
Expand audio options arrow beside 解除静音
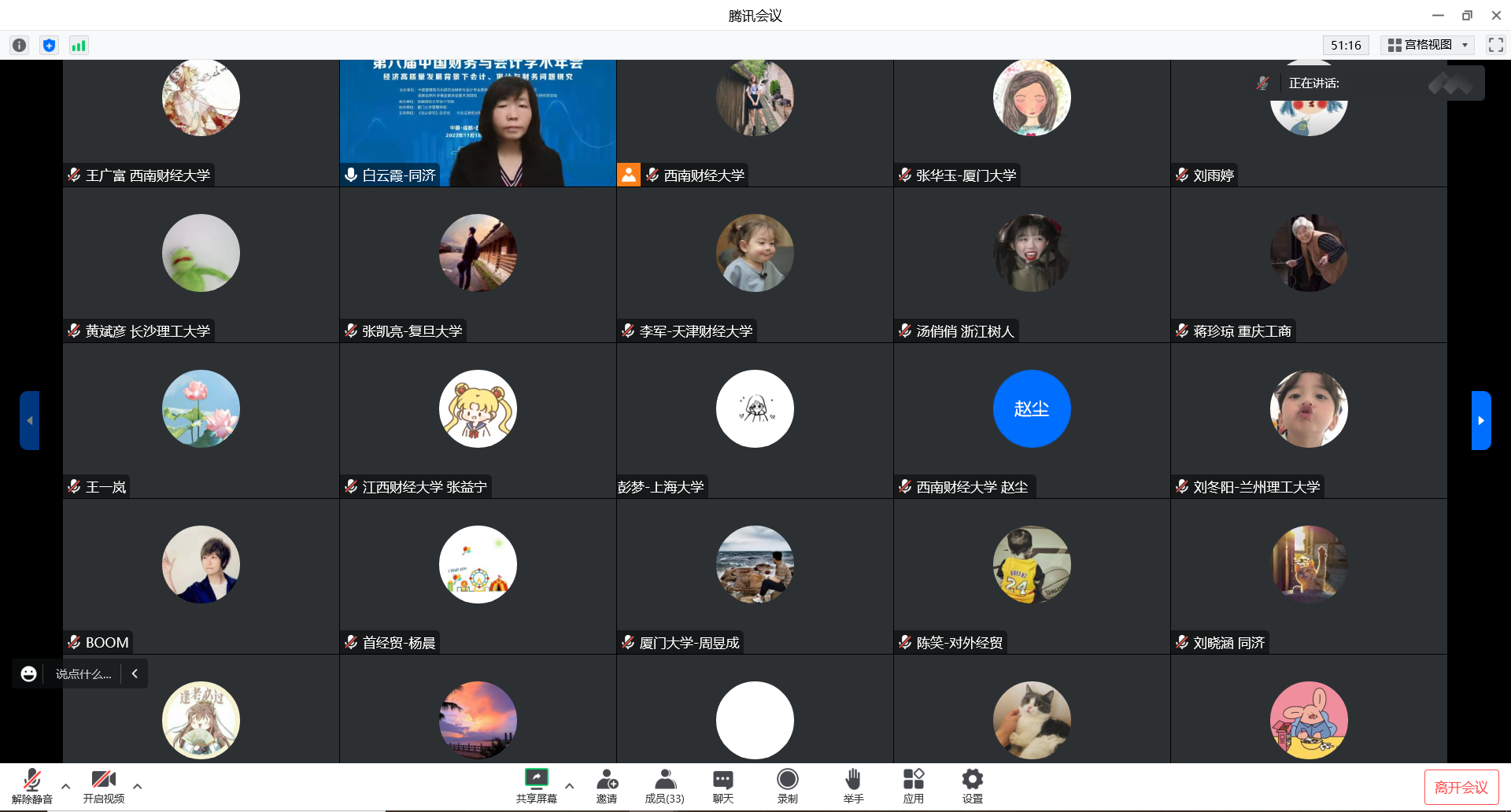66,786
